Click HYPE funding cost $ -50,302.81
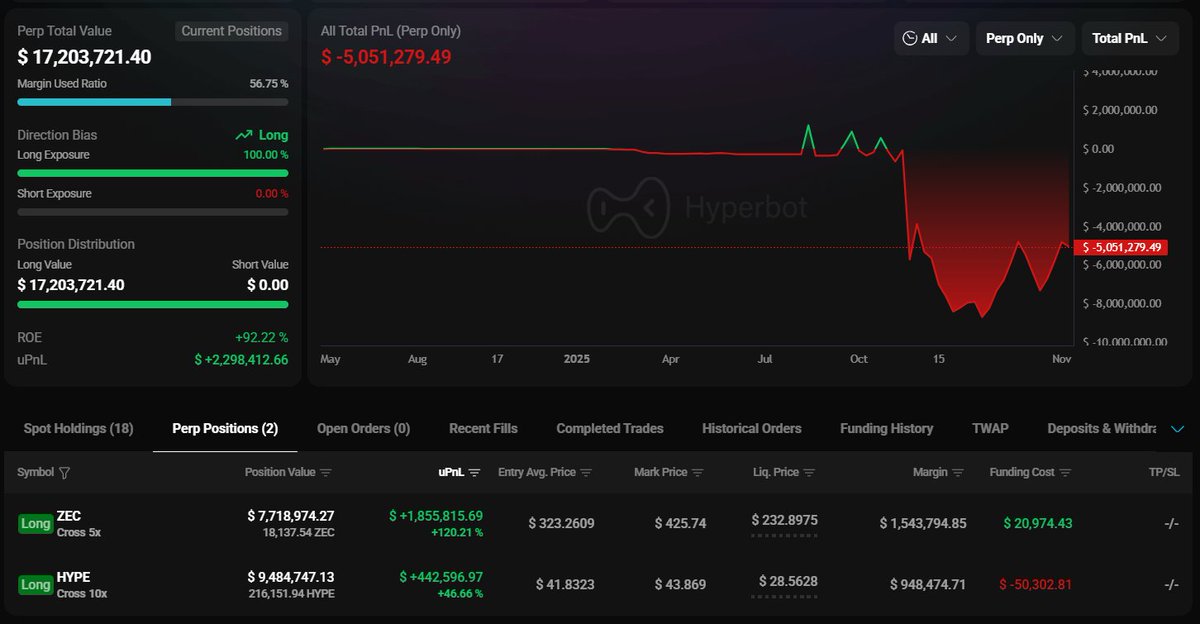The width and height of the screenshot is (1200, 624). pyautogui.click(x=1035, y=584)
